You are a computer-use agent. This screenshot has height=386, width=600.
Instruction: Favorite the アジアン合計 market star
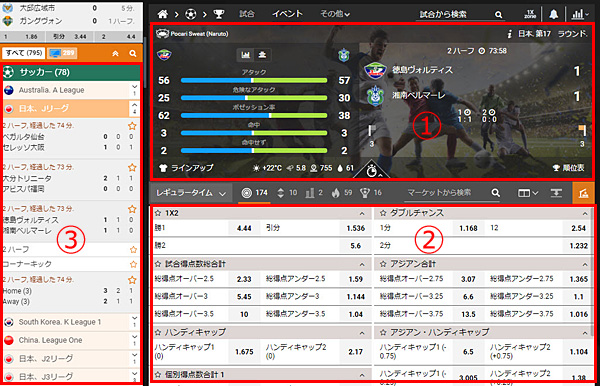tap(383, 264)
